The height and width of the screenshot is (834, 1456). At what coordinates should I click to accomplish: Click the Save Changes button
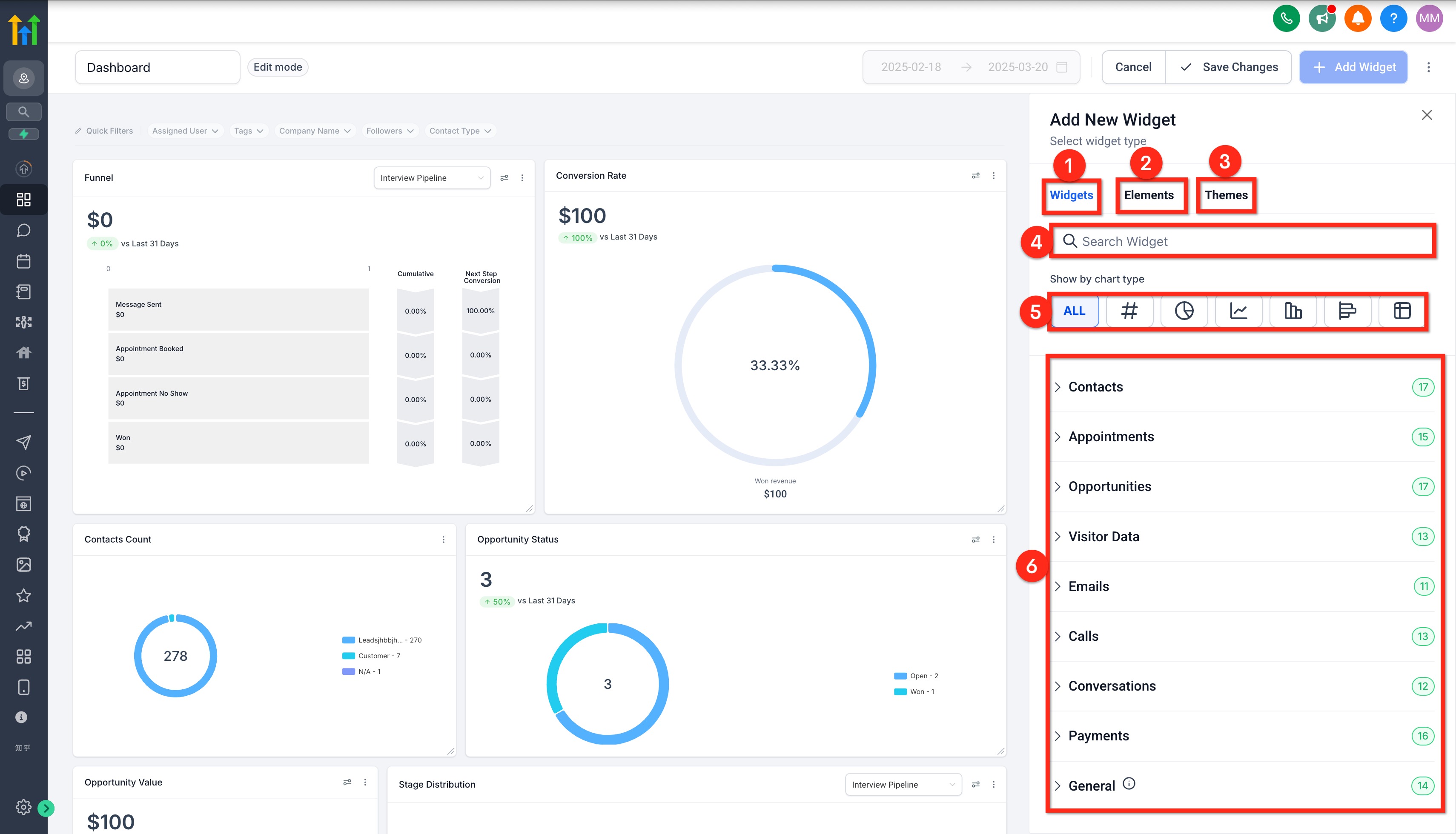point(1229,67)
